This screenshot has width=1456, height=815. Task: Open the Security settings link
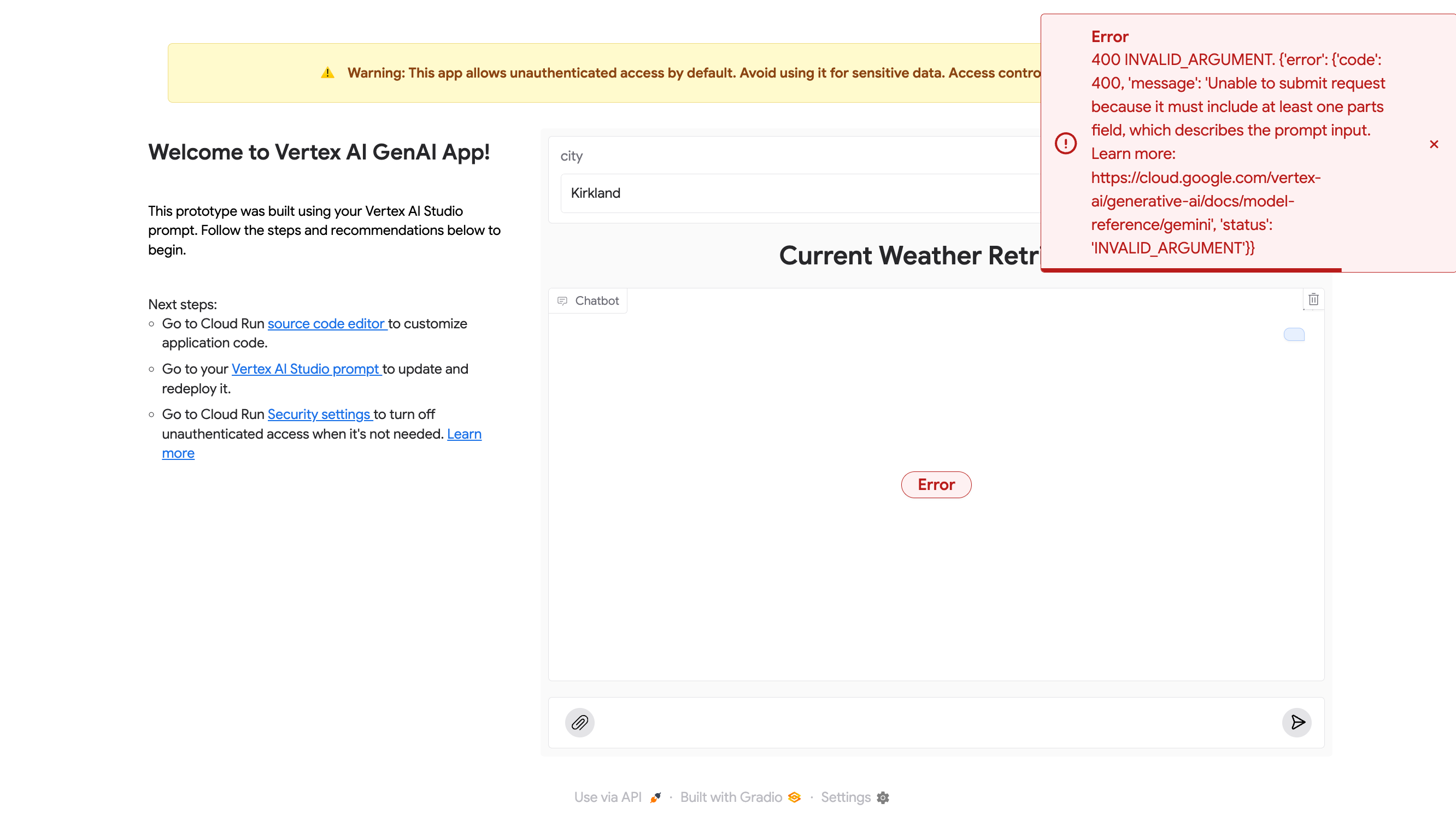pyautogui.click(x=319, y=414)
